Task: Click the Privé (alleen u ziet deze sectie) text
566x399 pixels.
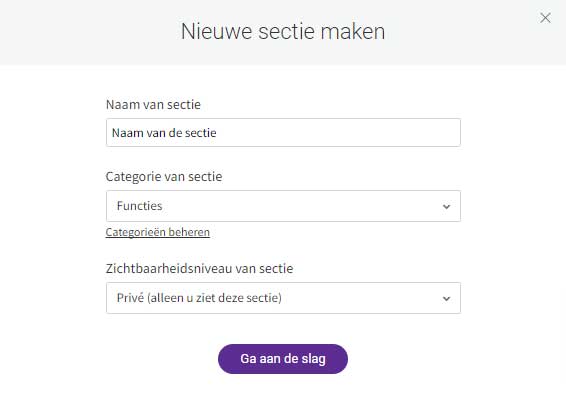Action: tap(199, 298)
